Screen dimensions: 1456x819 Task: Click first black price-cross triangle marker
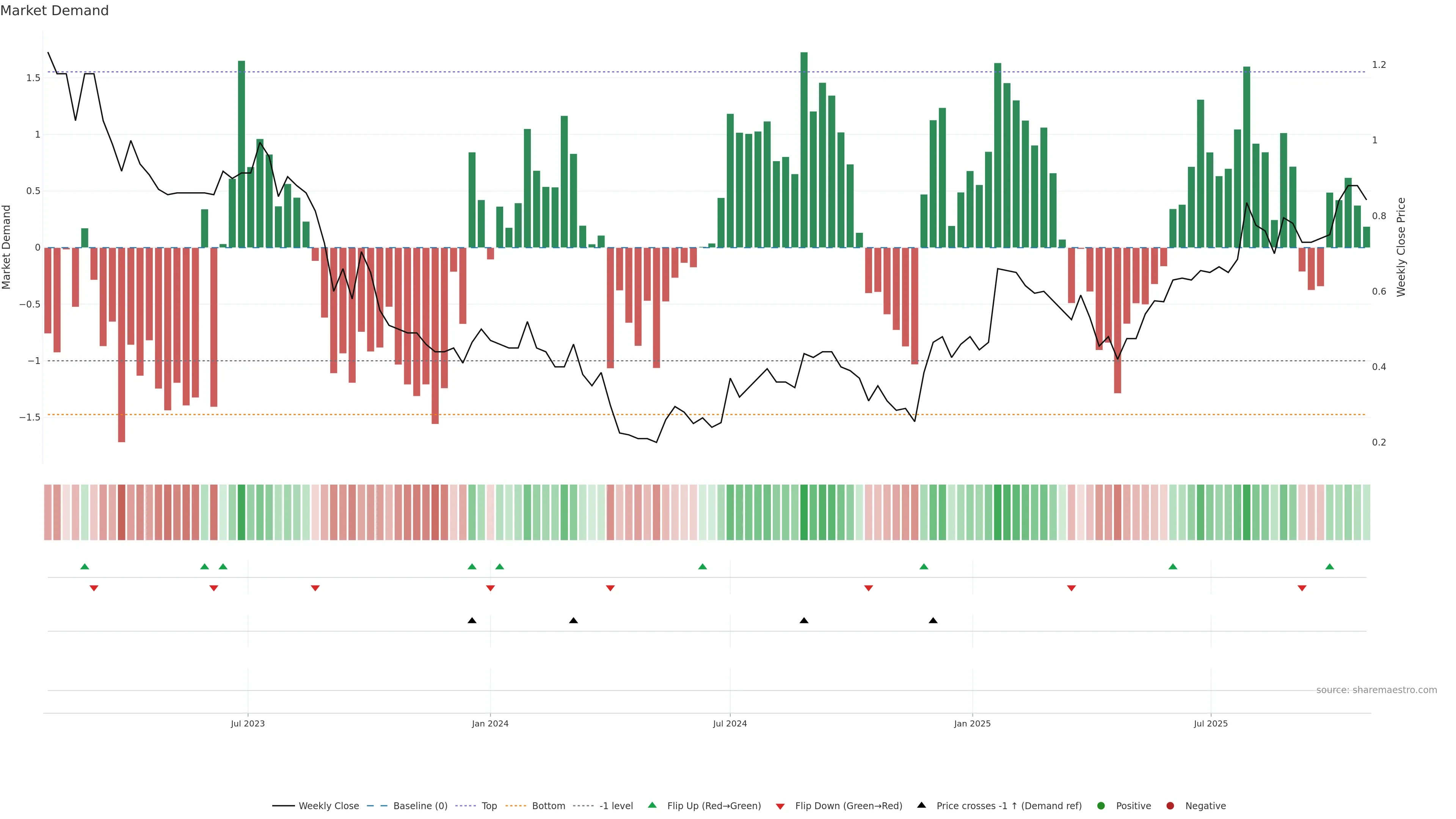[472, 621]
